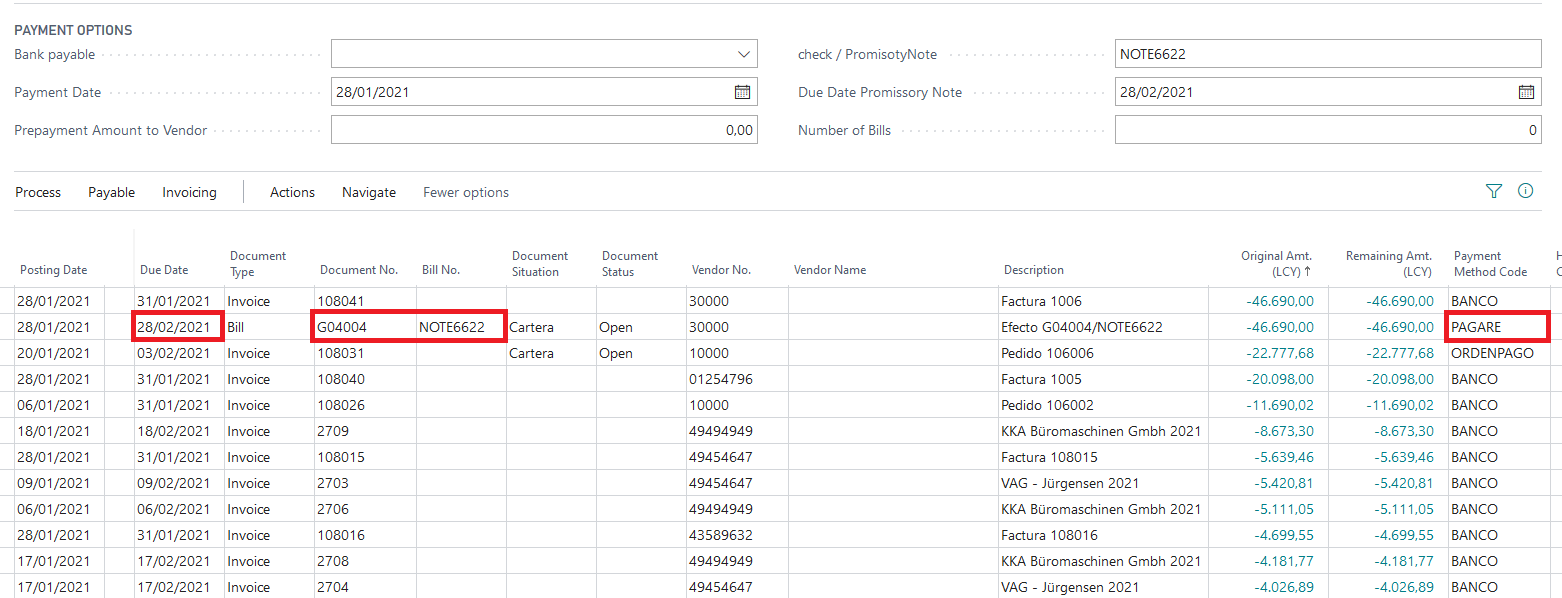Click due date 18/02/2021
This screenshot has width=1562, height=598.
(173, 431)
